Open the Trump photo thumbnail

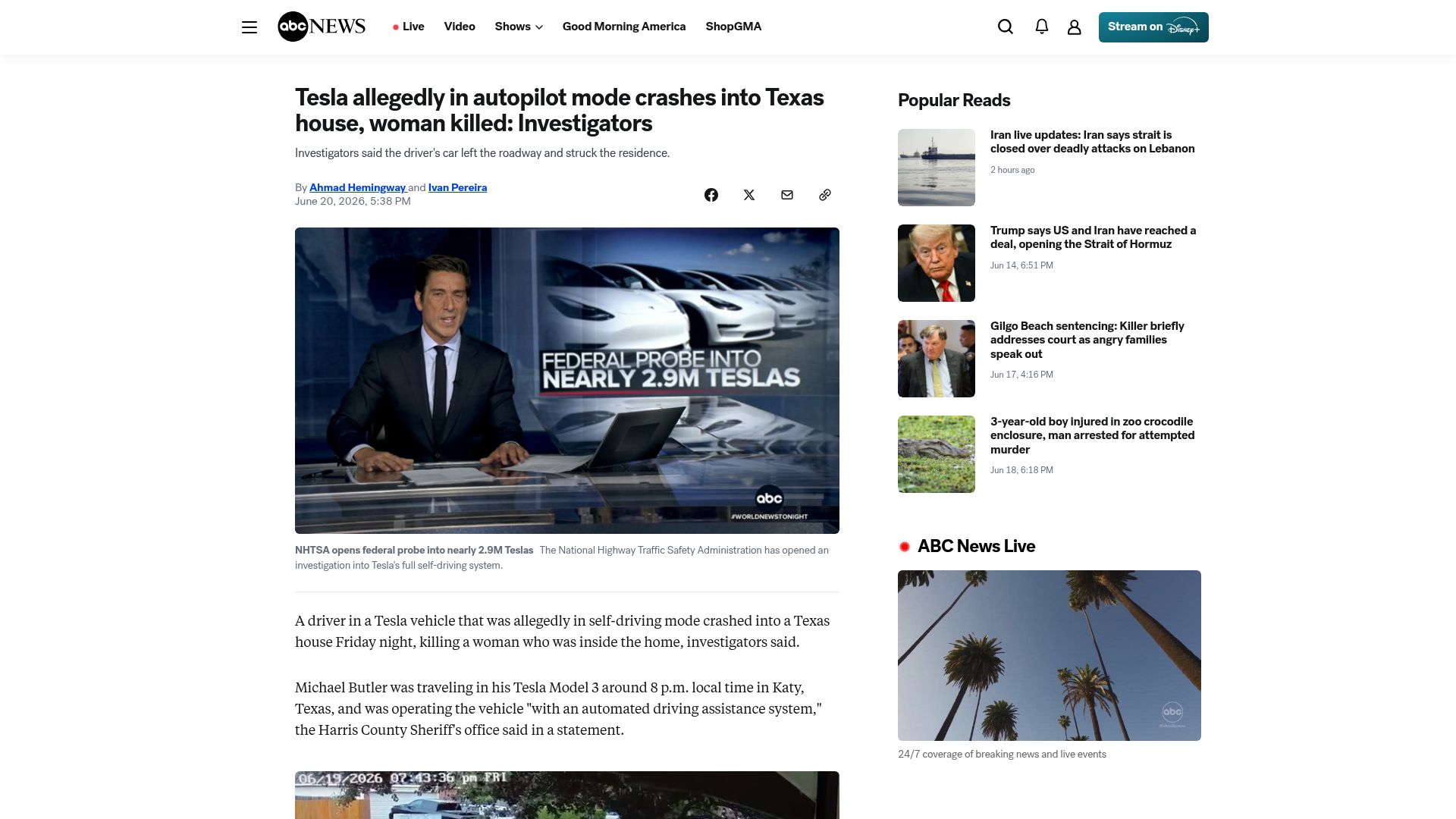(x=937, y=263)
